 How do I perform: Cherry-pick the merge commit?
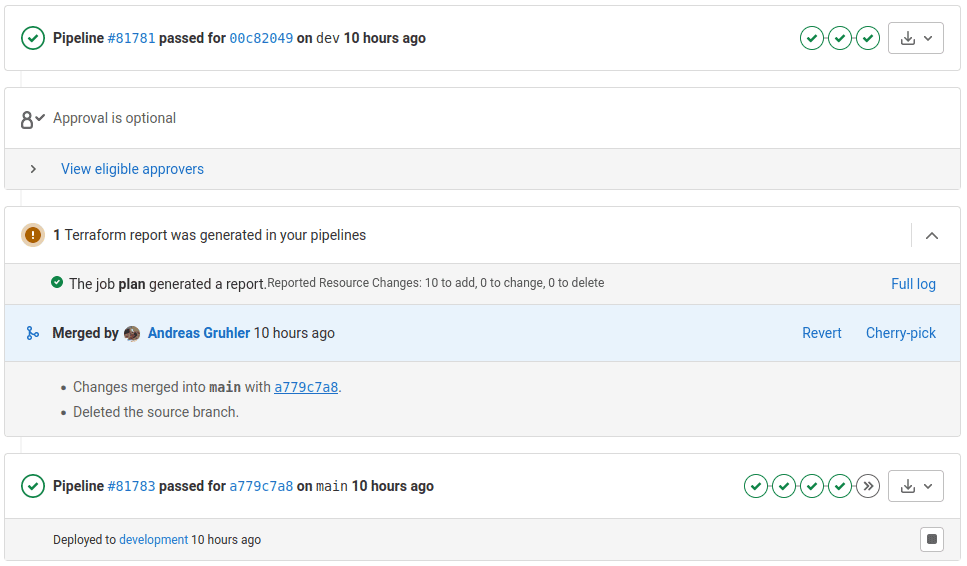900,333
